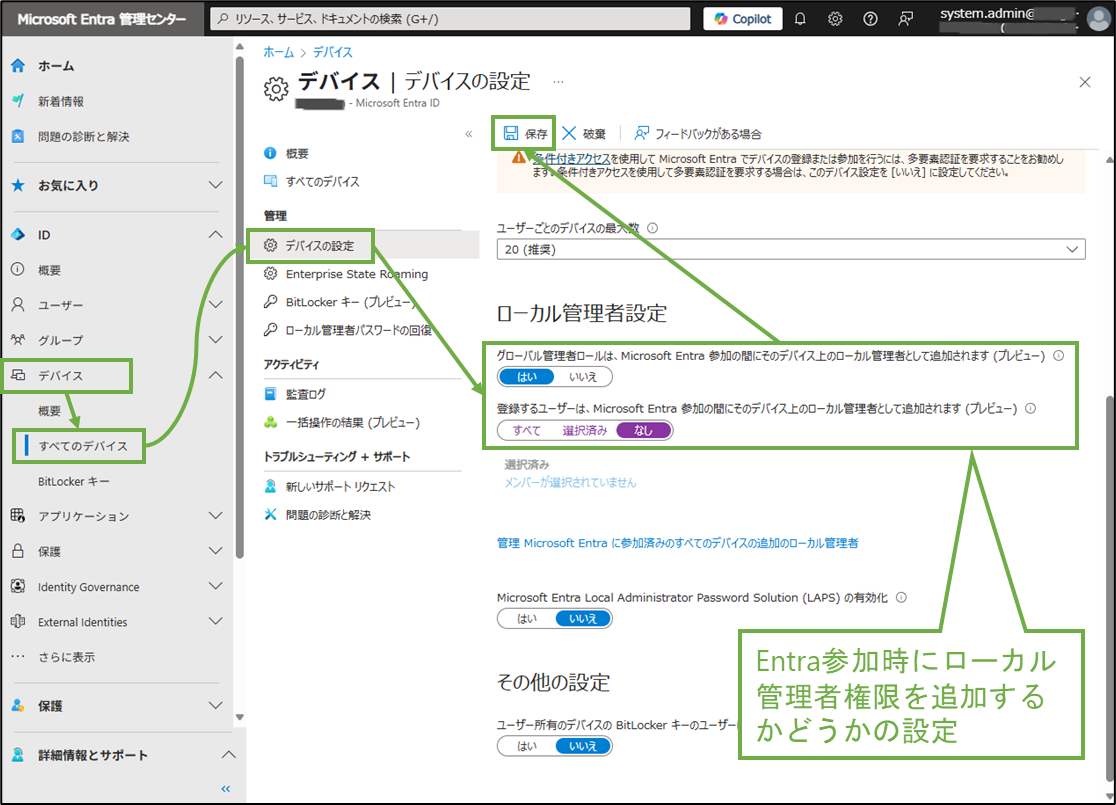Click the デバイス breadcrumb link
Viewport: 1116px width, 805px height.
pyautogui.click(x=332, y=52)
